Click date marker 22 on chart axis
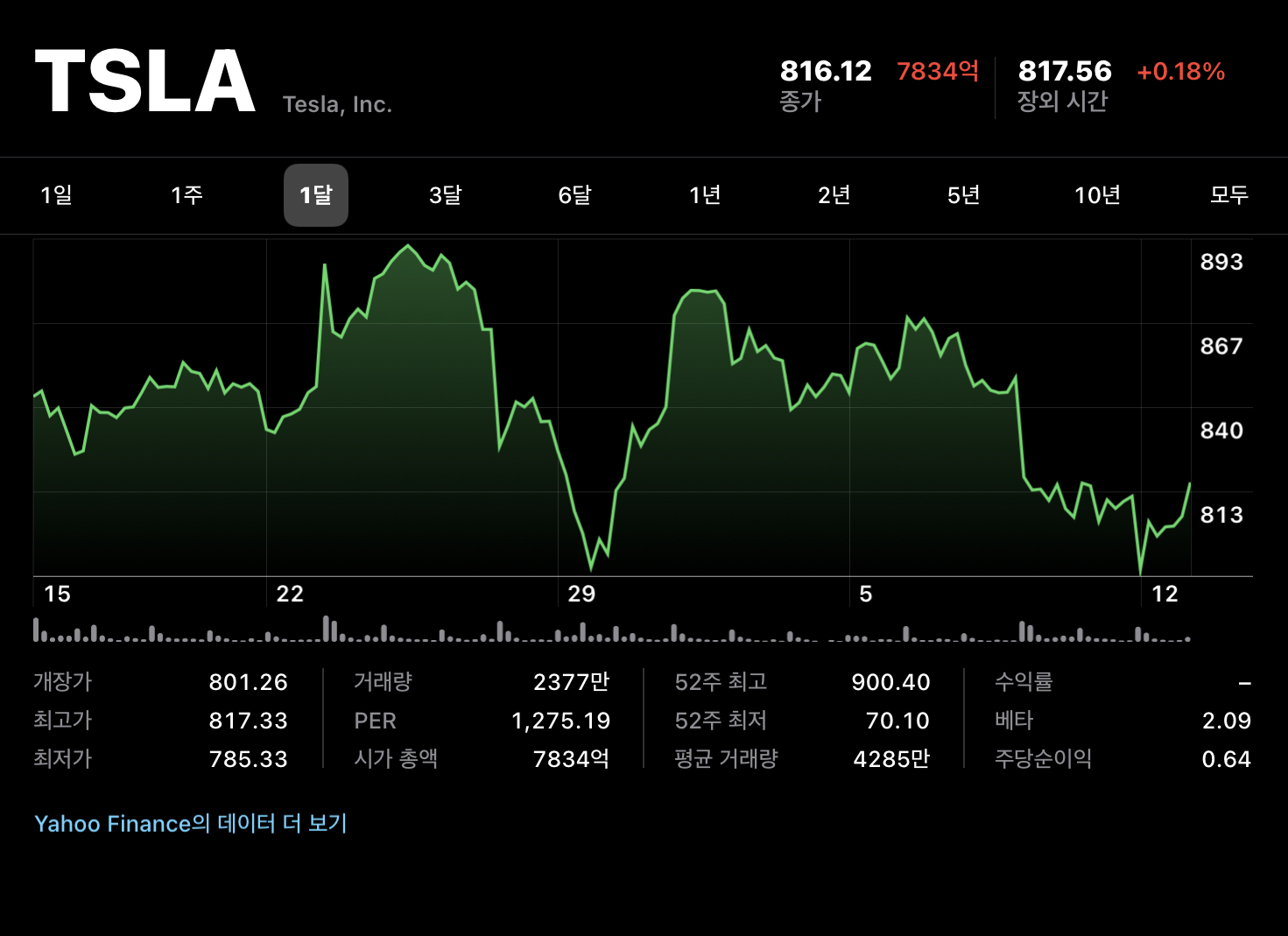1288x936 pixels. (290, 594)
